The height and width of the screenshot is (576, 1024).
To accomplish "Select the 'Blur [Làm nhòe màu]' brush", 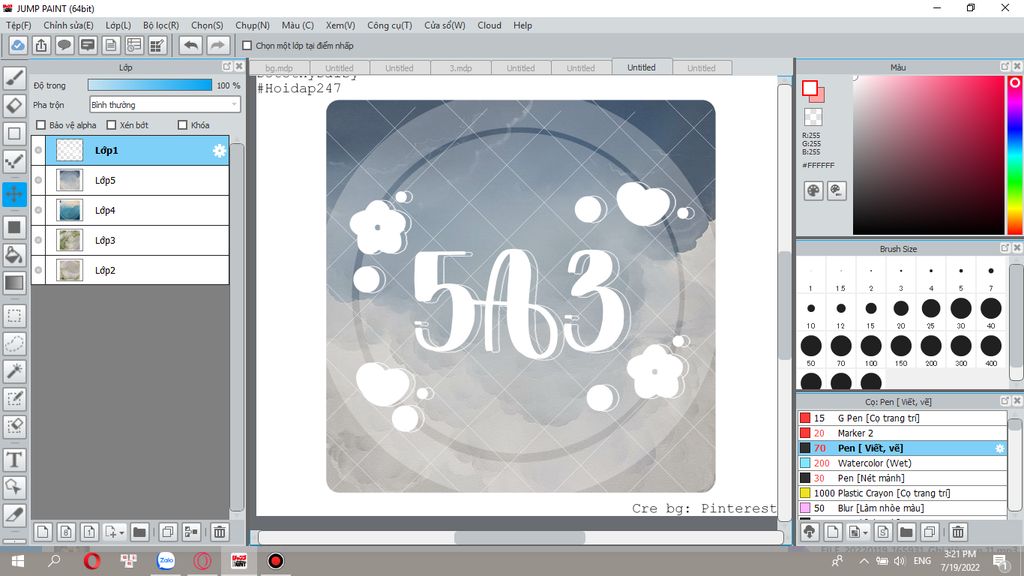I will point(902,508).
